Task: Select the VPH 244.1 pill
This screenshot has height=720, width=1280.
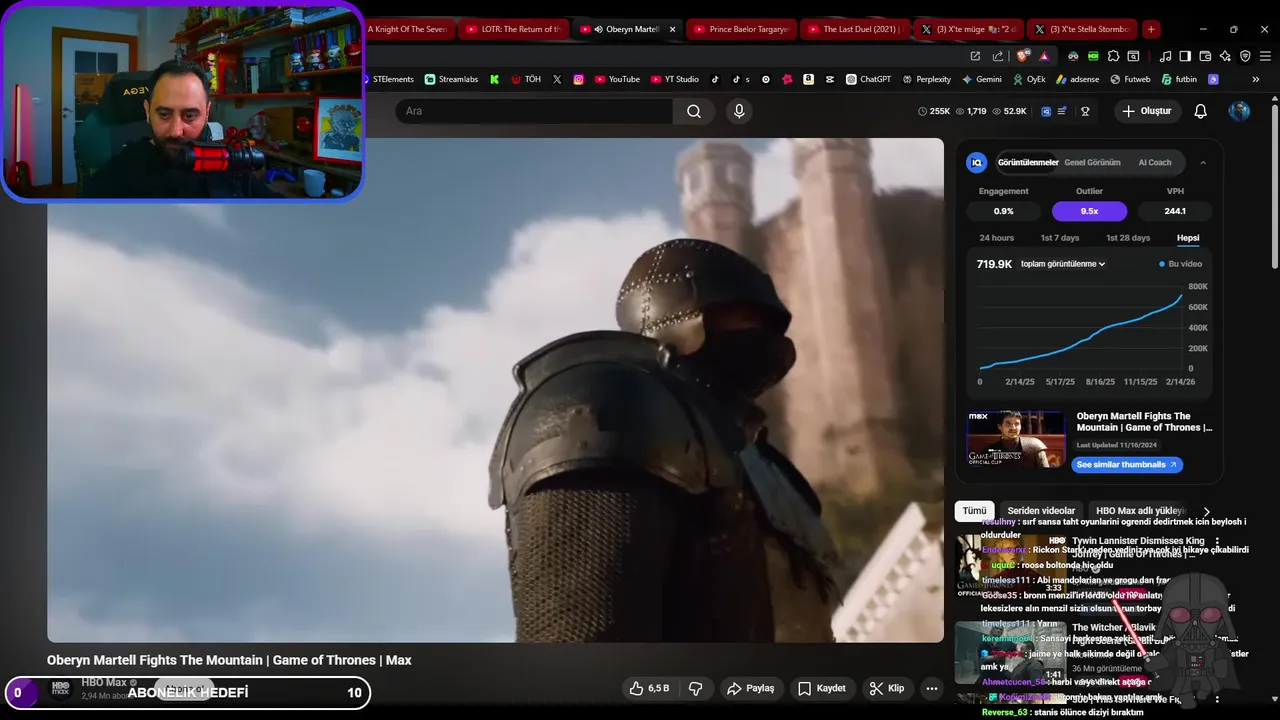Action: point(1175,211)
